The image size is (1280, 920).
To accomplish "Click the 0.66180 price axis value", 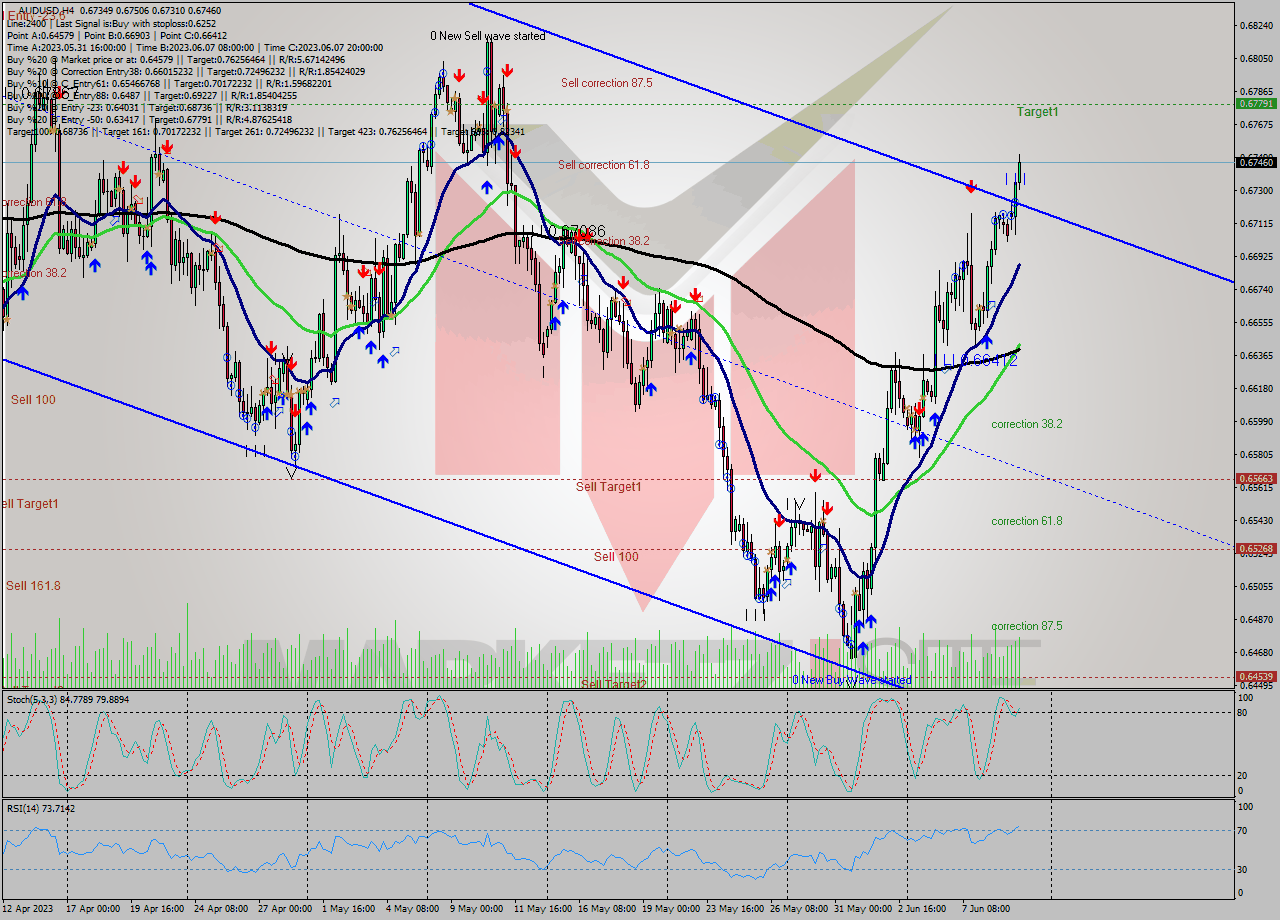I will 1256,388.
